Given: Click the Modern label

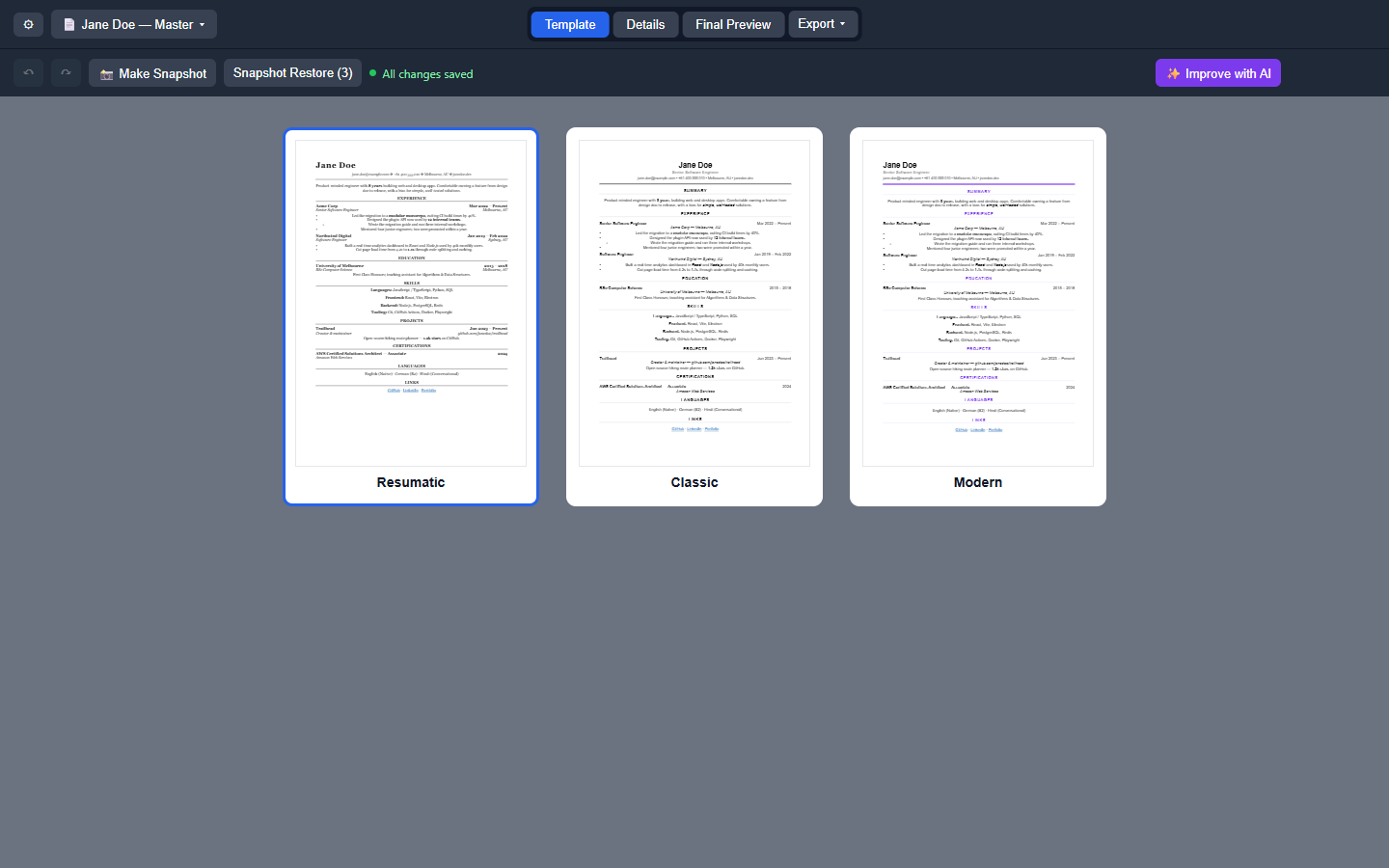Looking at the screenshot, I should point(978,482).
